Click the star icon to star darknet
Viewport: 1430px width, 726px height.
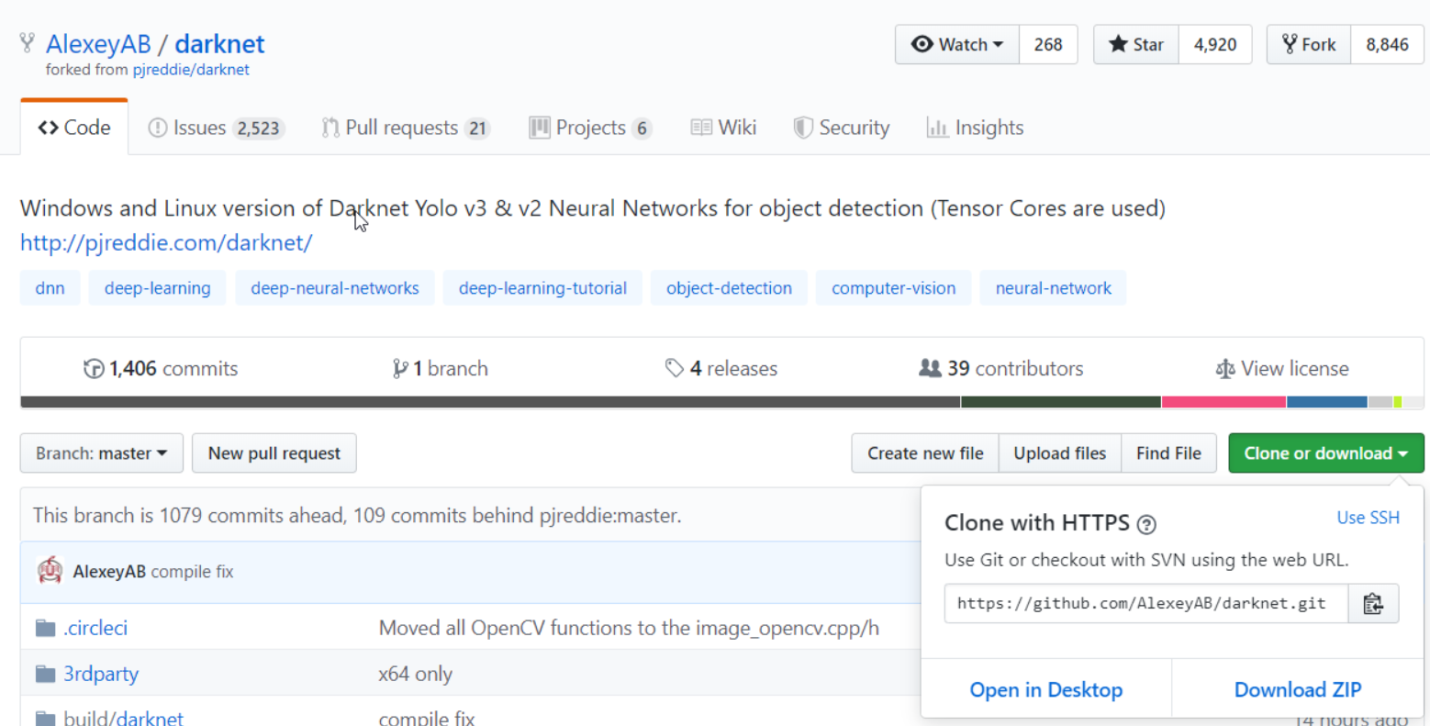coord(1118,45)
